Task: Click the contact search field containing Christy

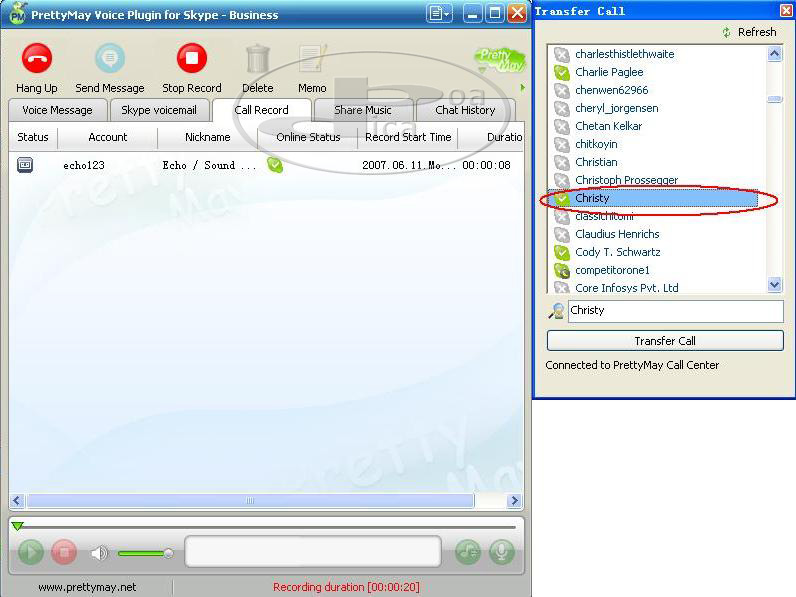Action: click(674, 311)
